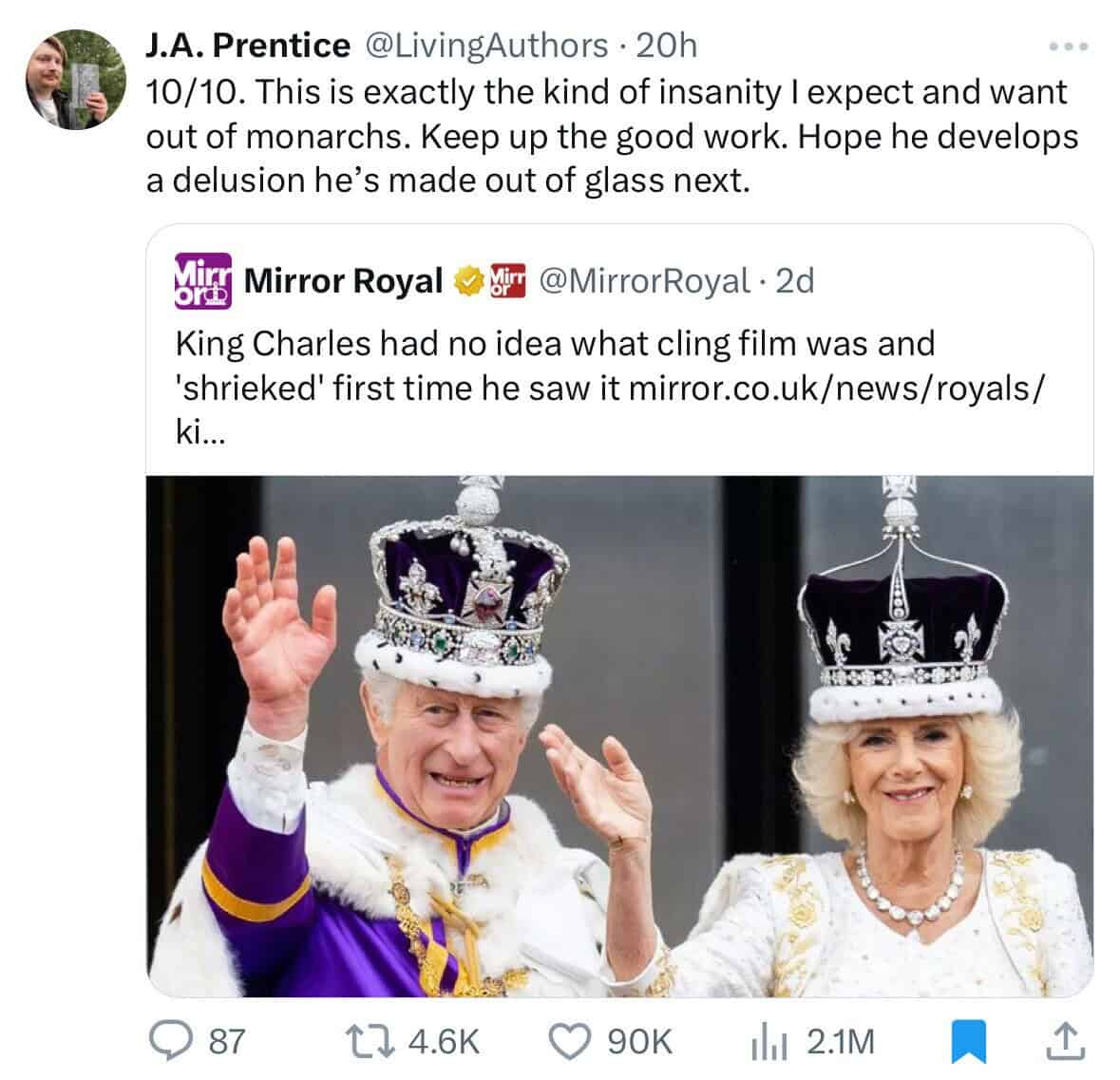Screen dimensions: 1120x1080
Task: Open the 20h tweet timestamp
Action: (665, 45)
